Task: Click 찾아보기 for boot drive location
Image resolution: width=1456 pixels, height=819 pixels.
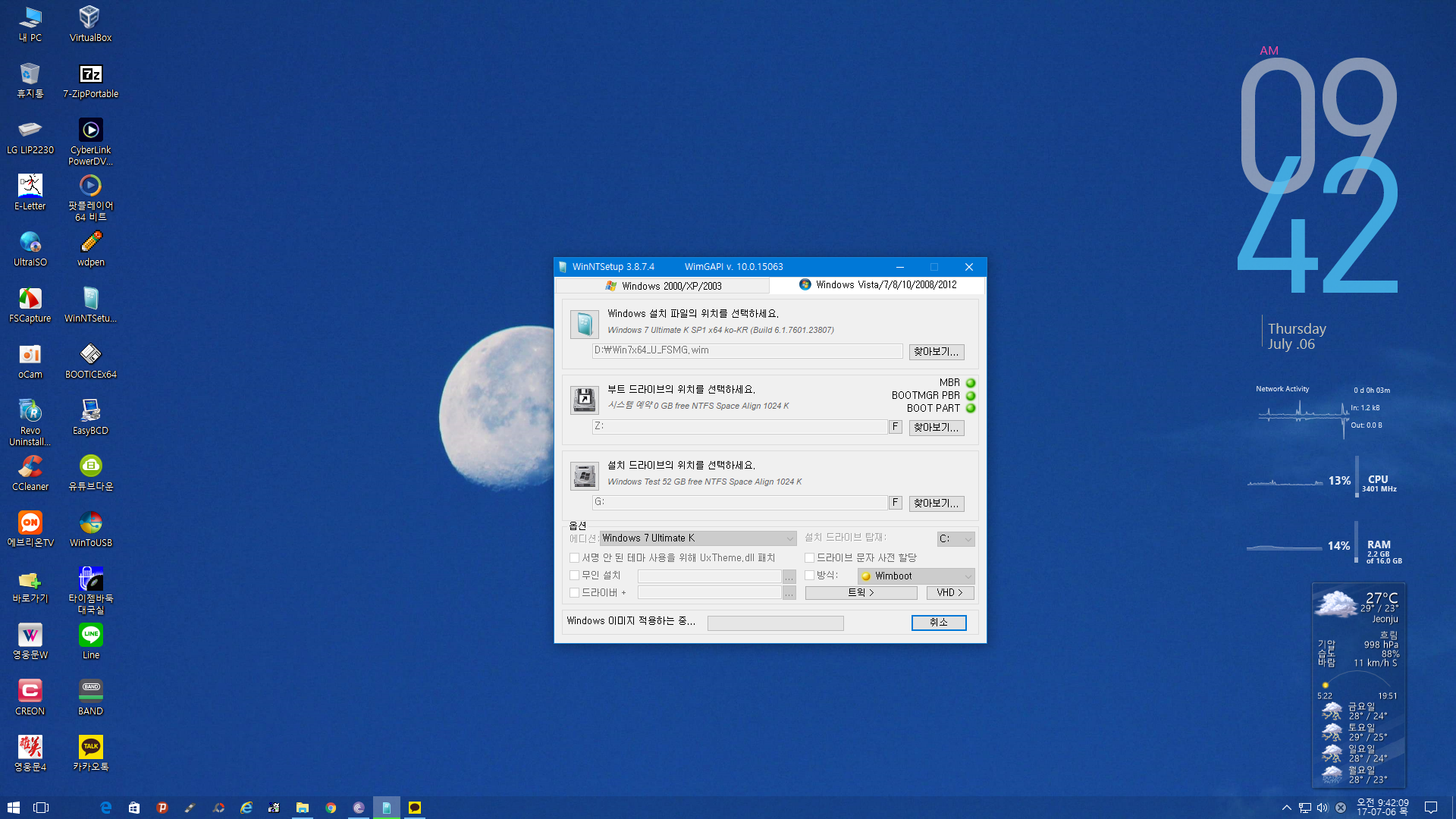Action: (937, 428)
